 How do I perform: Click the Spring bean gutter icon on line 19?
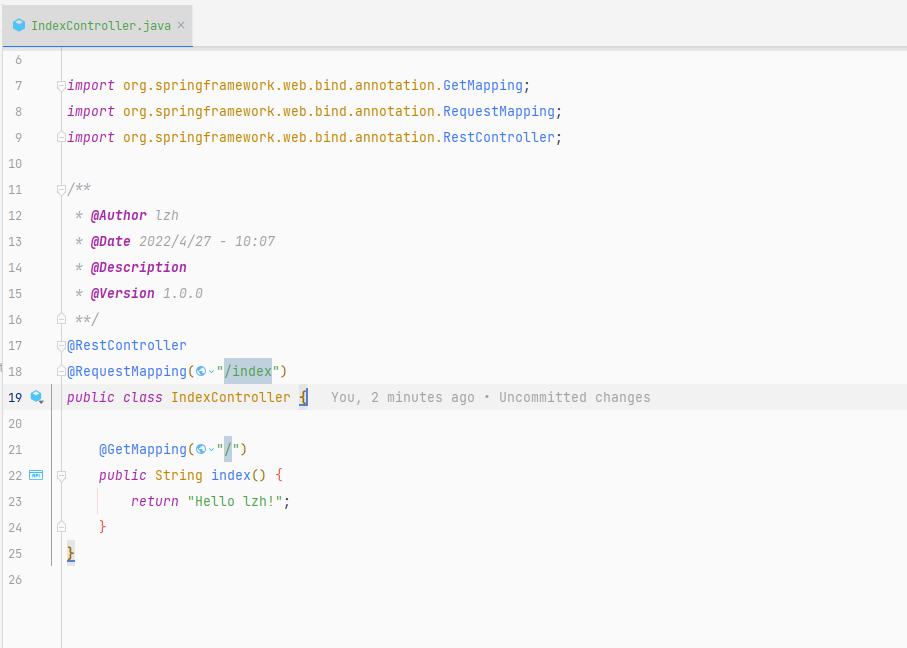coord(36,397)
